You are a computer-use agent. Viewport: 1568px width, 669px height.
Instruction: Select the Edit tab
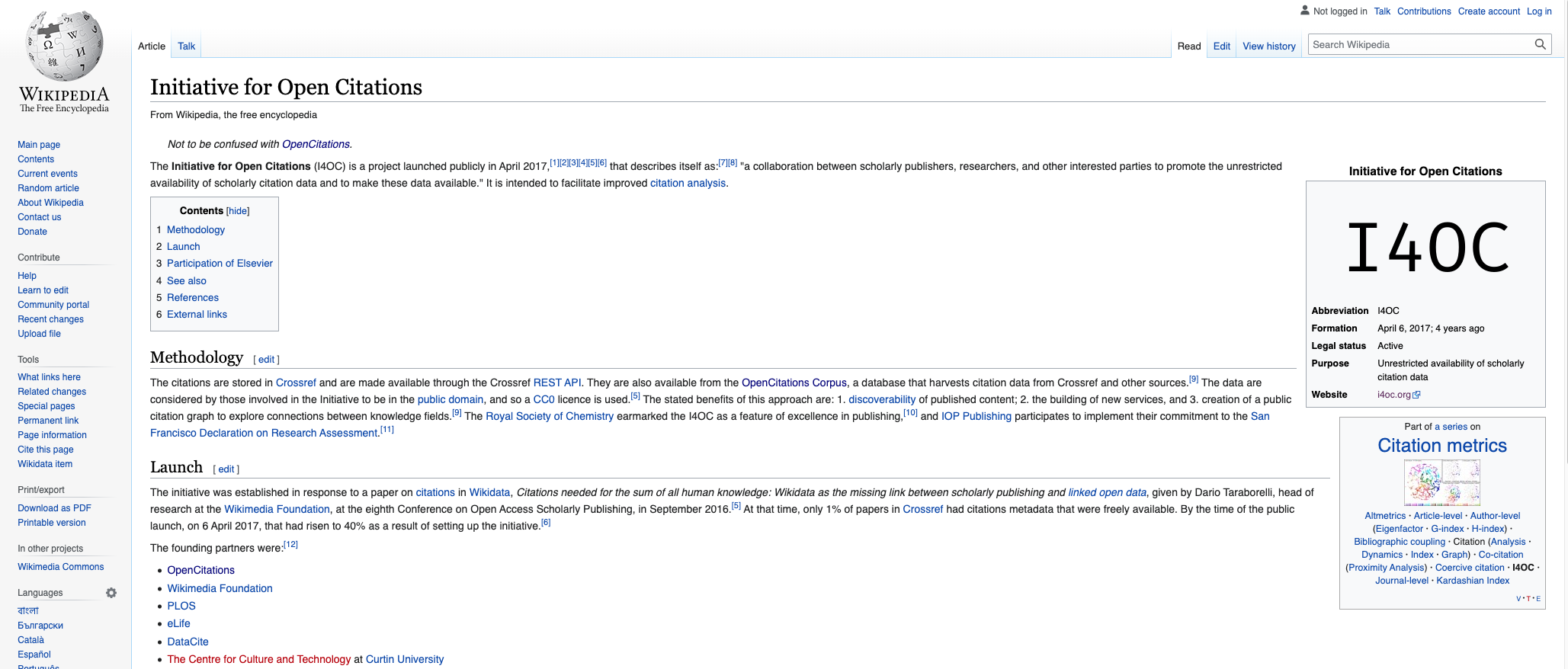[x=1221, y=46]
